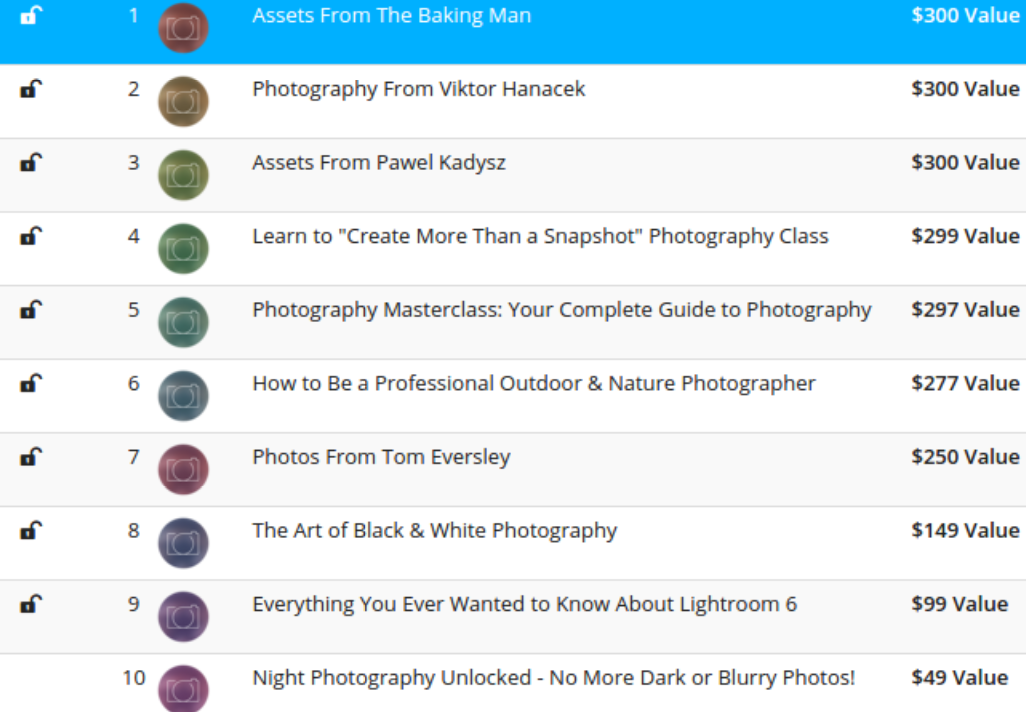Click the unlock icon beside Lightroom 6 row
The image size is (1026, 712).
[x=32, y=605]
